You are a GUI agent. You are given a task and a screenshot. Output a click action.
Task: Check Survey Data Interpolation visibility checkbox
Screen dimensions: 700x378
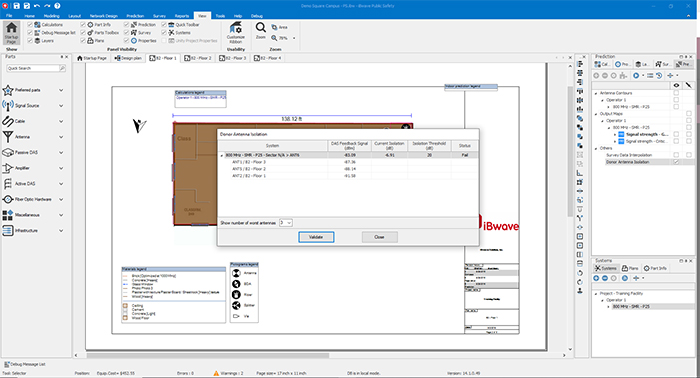pyautogui.click(x=676, y=155)
